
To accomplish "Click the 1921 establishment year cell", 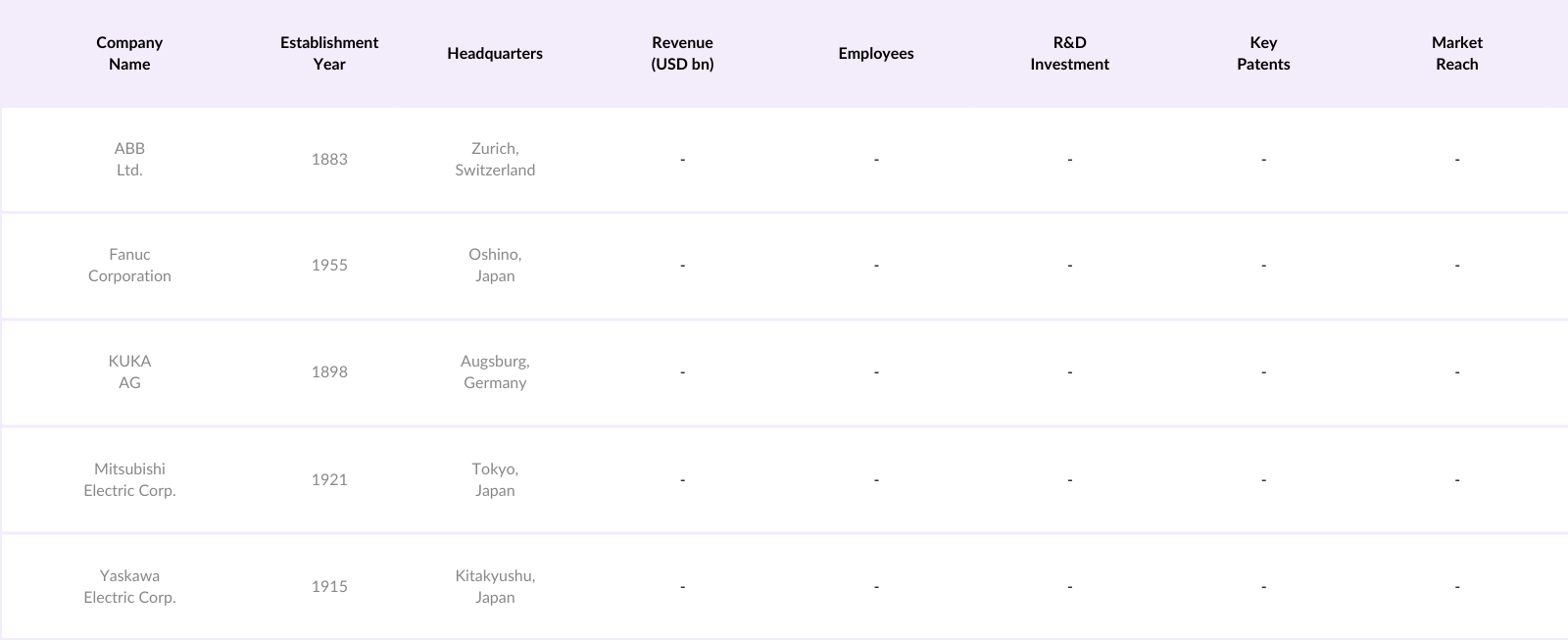I will (x=329, y=479).
